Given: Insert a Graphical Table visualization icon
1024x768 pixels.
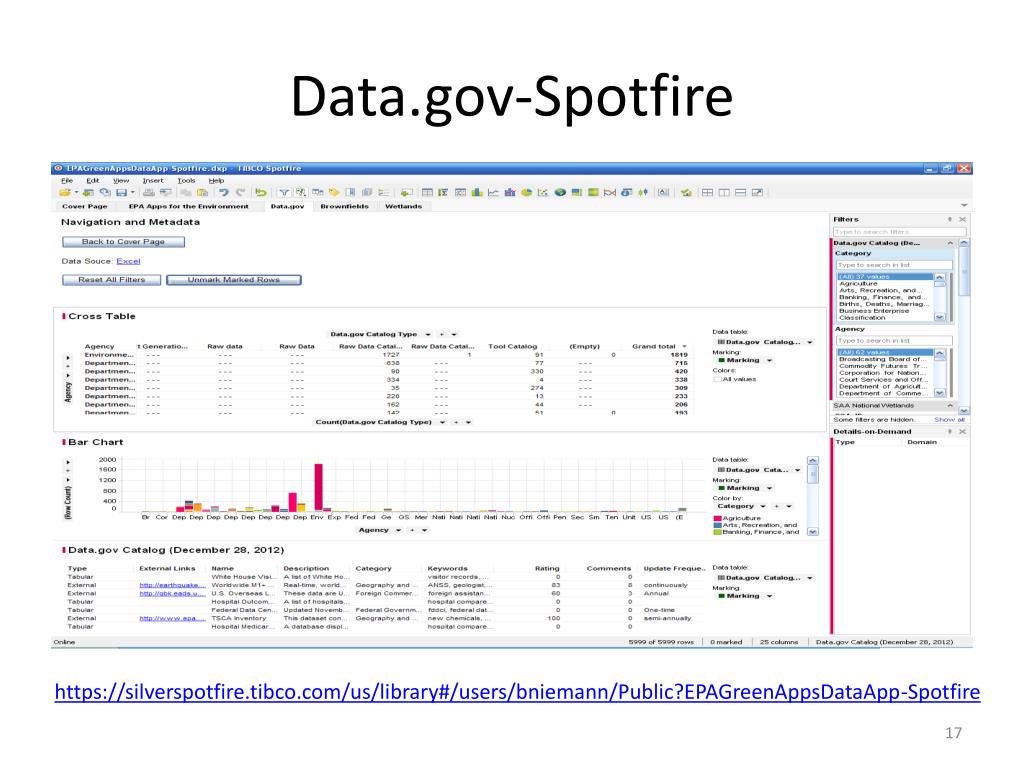Looking at the screenshot, I should point(460,193).
